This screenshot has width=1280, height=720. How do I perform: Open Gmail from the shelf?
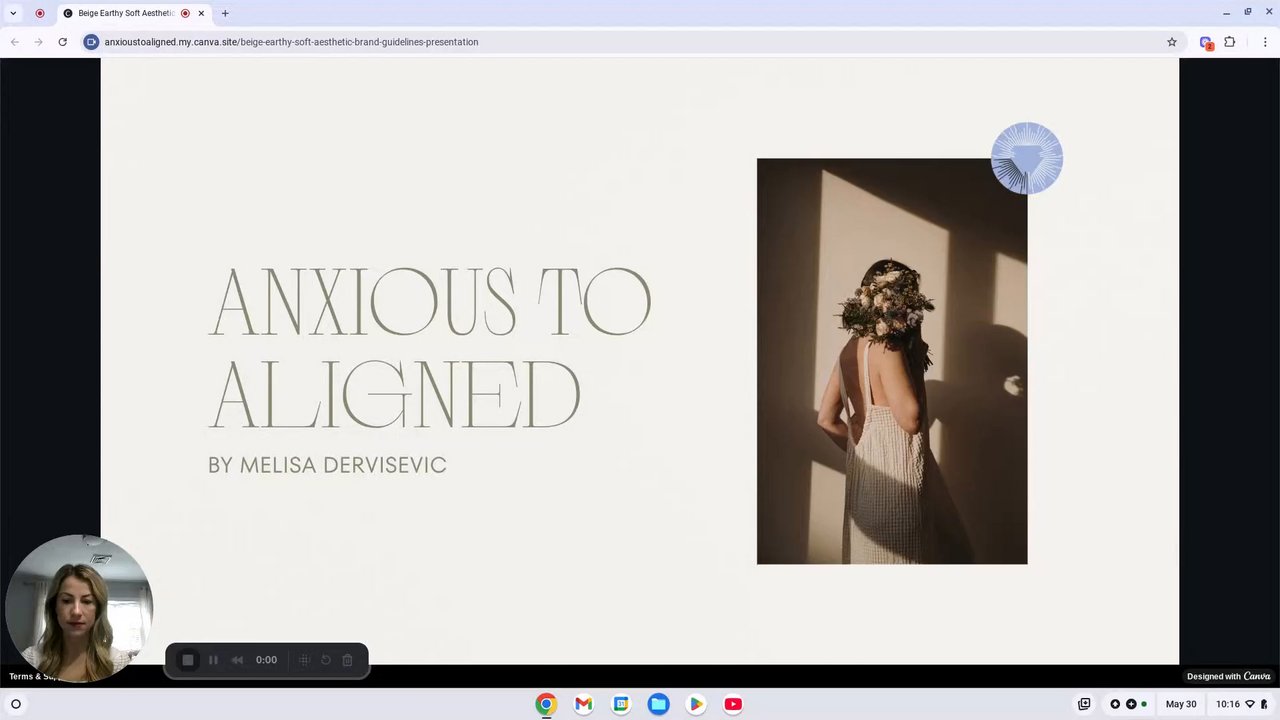583,704
